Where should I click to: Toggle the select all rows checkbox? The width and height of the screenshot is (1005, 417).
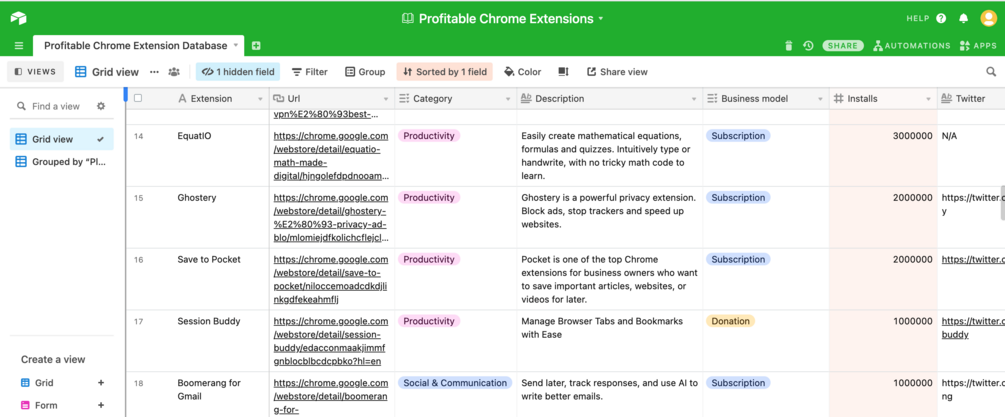138,98
